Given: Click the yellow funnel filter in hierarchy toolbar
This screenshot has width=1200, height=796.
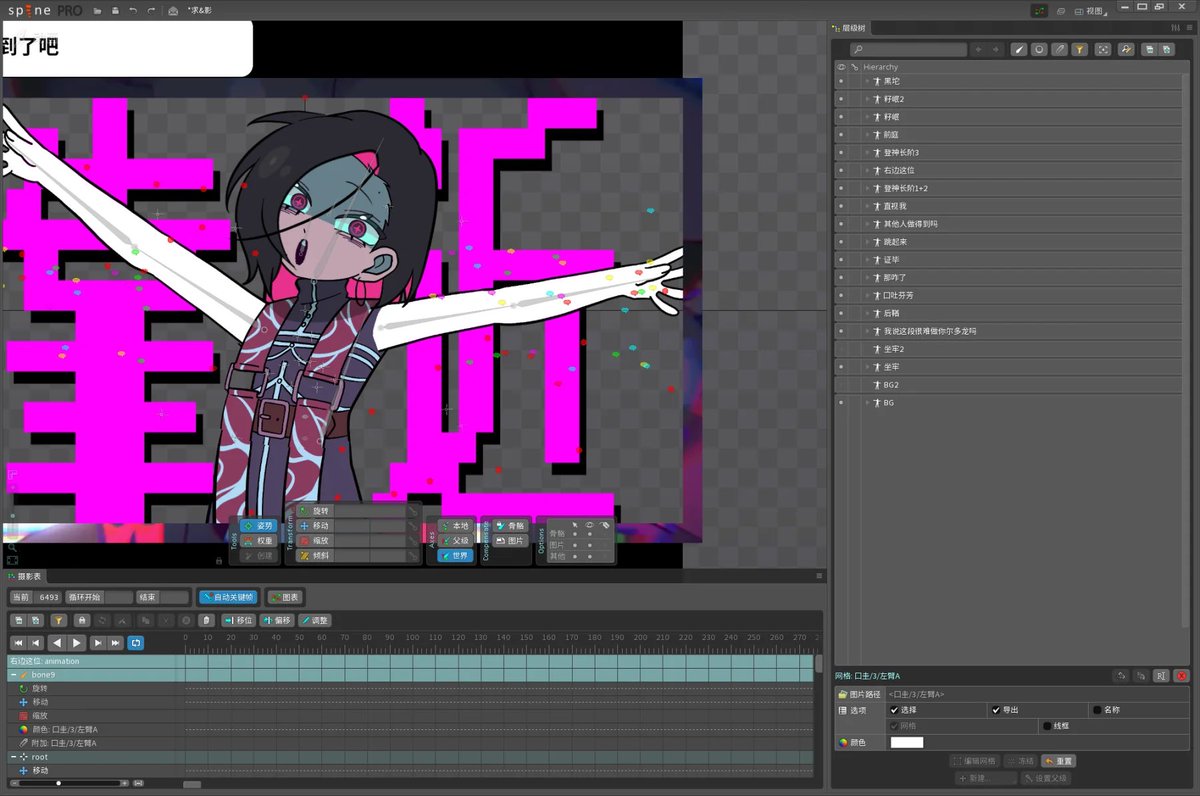Looking at the screenshot, I should point(1080,49).
